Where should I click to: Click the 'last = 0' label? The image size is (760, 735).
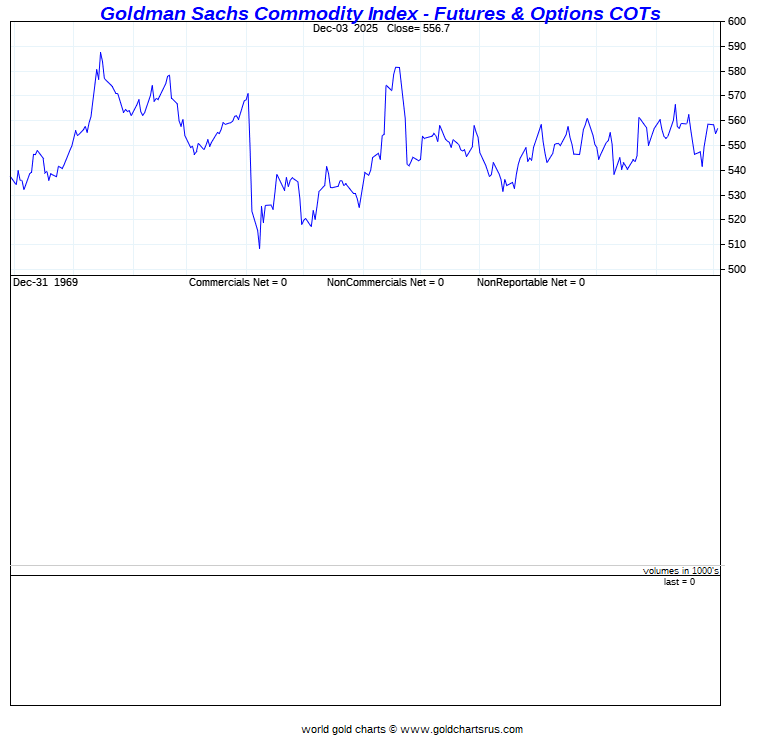click(x=679, y=582)
